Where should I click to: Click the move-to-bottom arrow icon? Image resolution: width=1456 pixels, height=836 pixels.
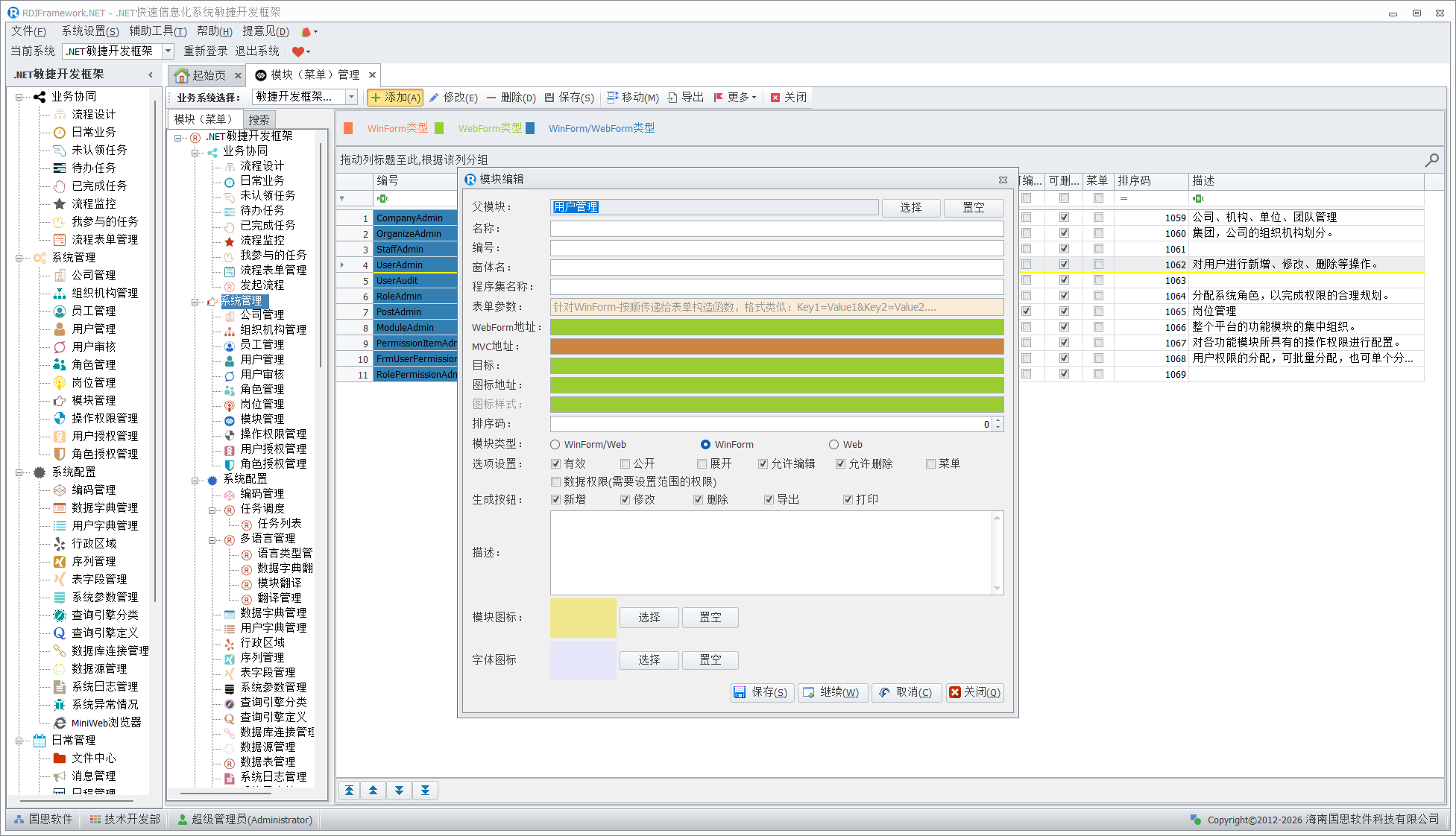point(425,791)
